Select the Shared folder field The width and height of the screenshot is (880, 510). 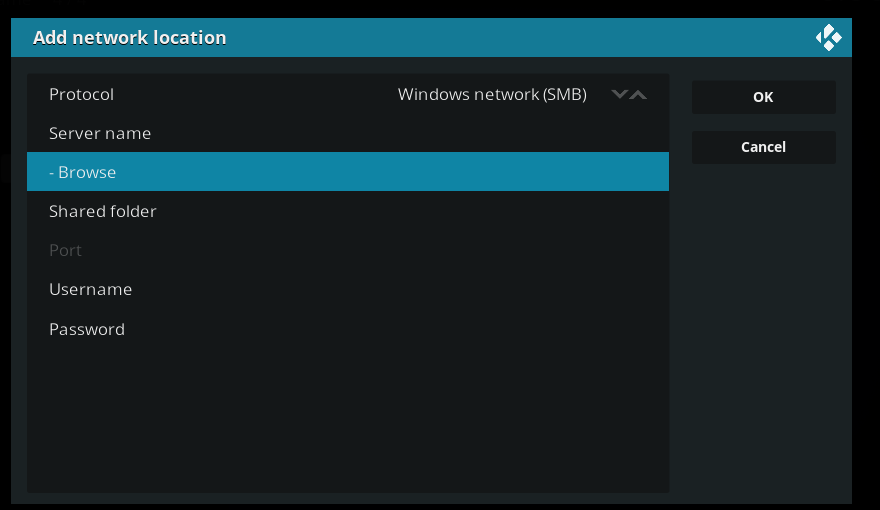(348, 211)
